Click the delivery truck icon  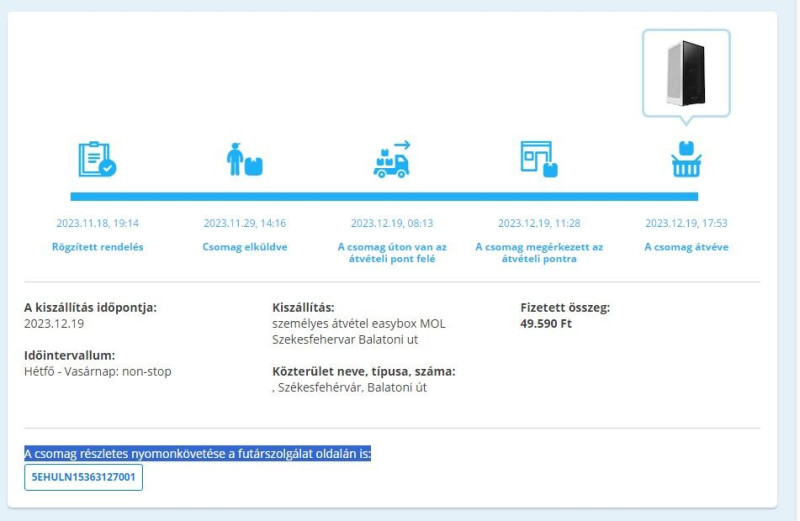click(391, 159)
